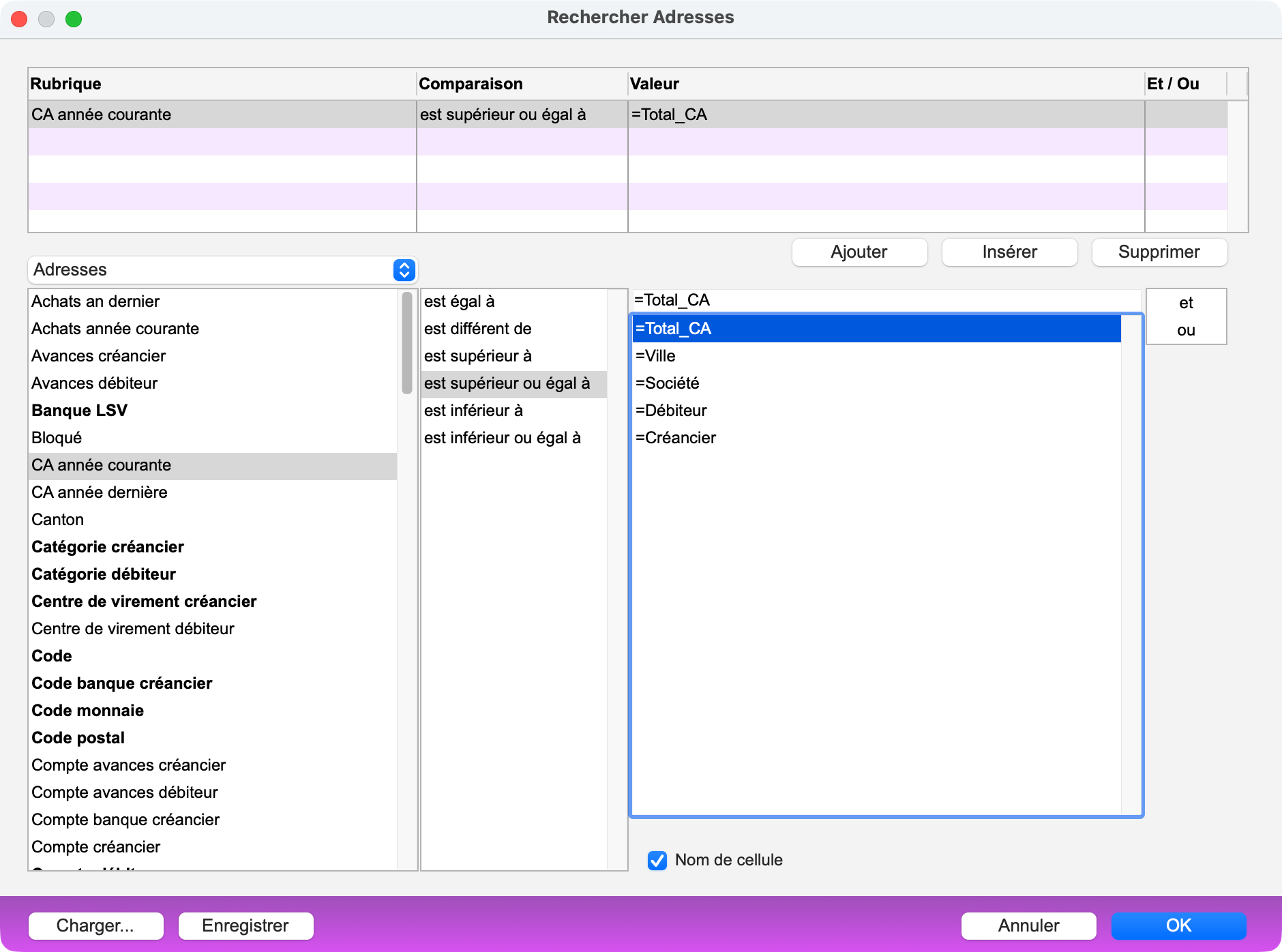Pick =Ville from the value list
The width and height of the screenshot is (1282, 952).
(x=655, y=356)
